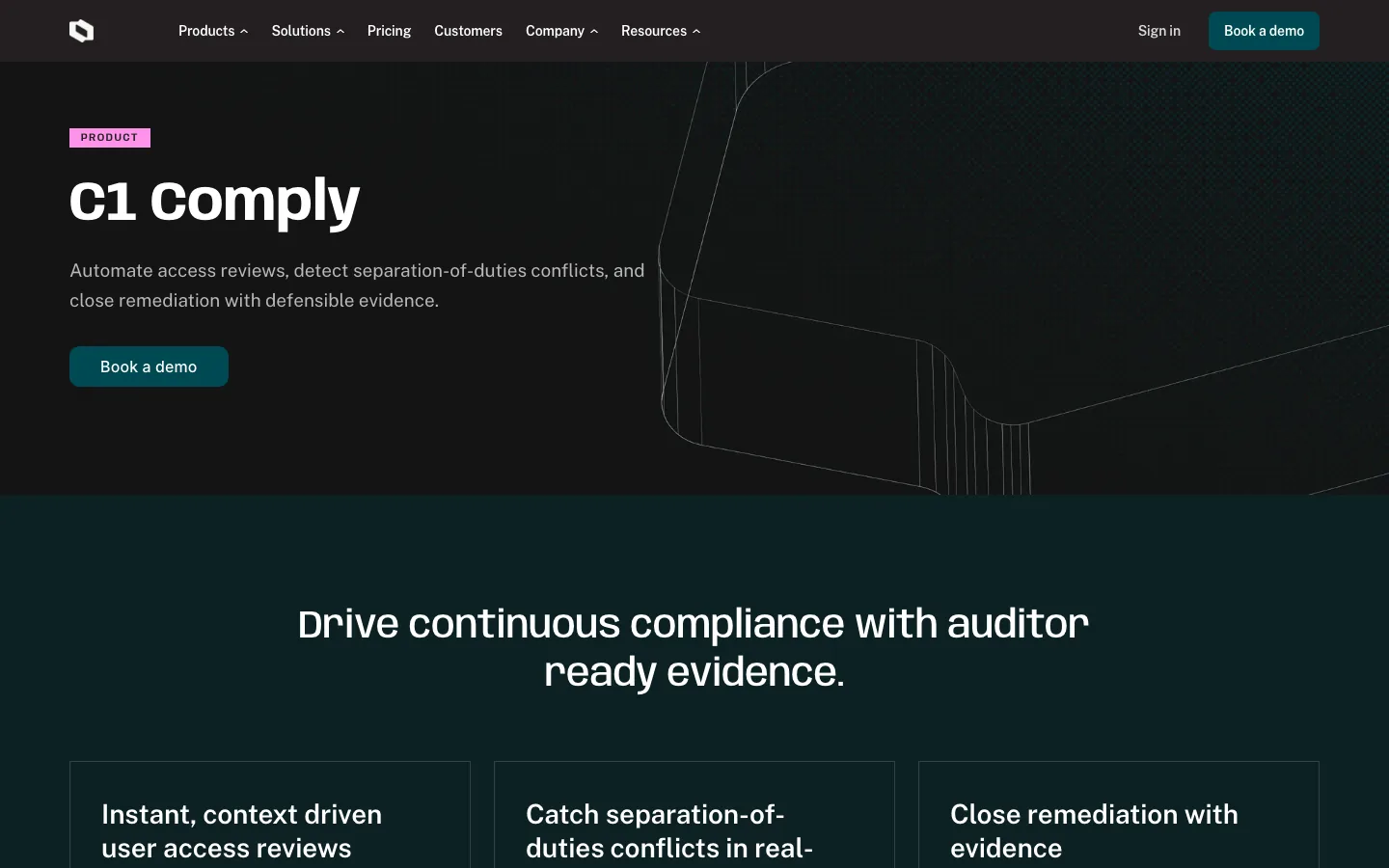The image size is (1389, 868).
Task: Expand the Solutions menu
Action: coord(308,31)
